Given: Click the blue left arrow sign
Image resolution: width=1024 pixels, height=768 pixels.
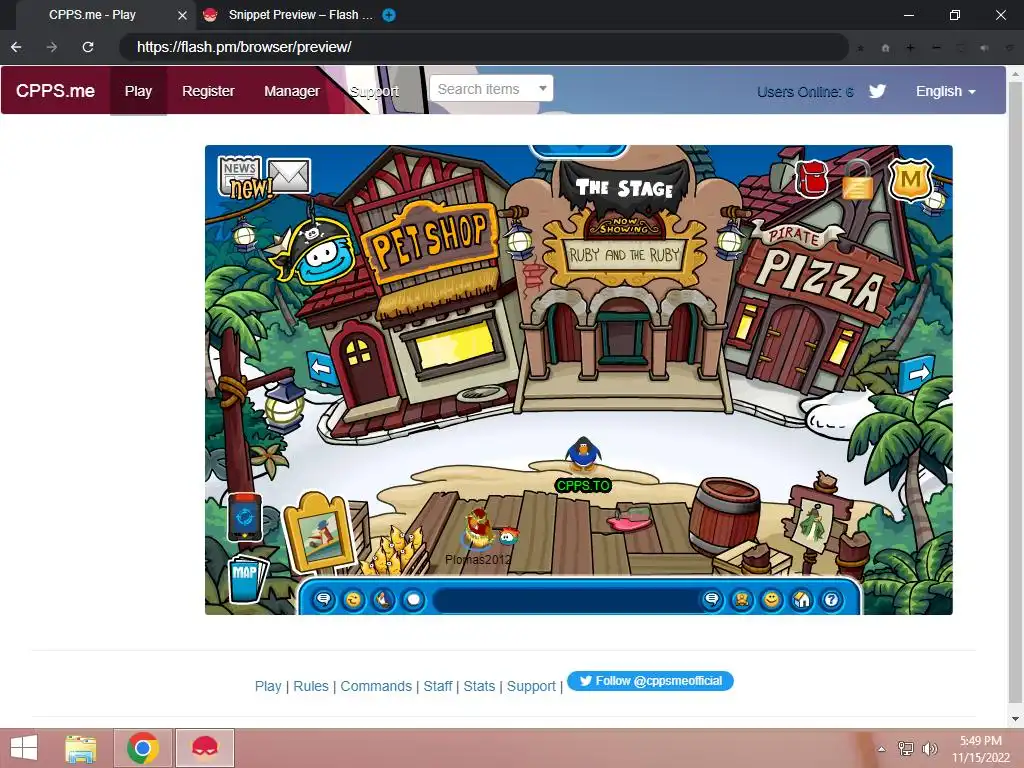Looking at the screenshot, I should point(321,368).
